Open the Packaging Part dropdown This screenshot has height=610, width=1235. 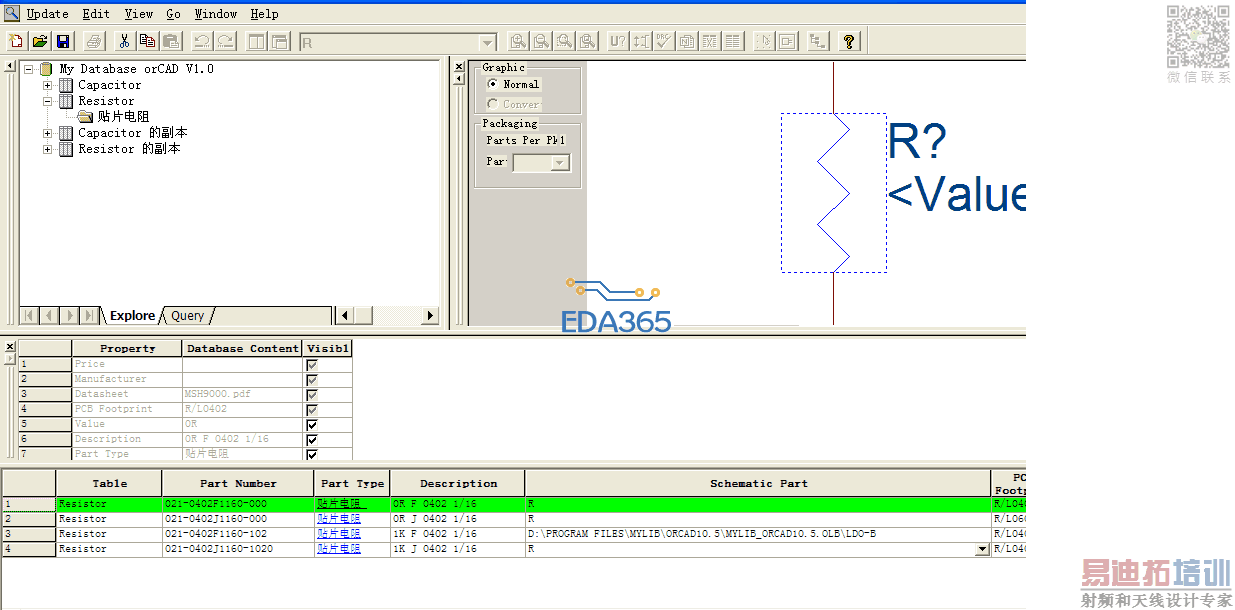pos(560,162)
